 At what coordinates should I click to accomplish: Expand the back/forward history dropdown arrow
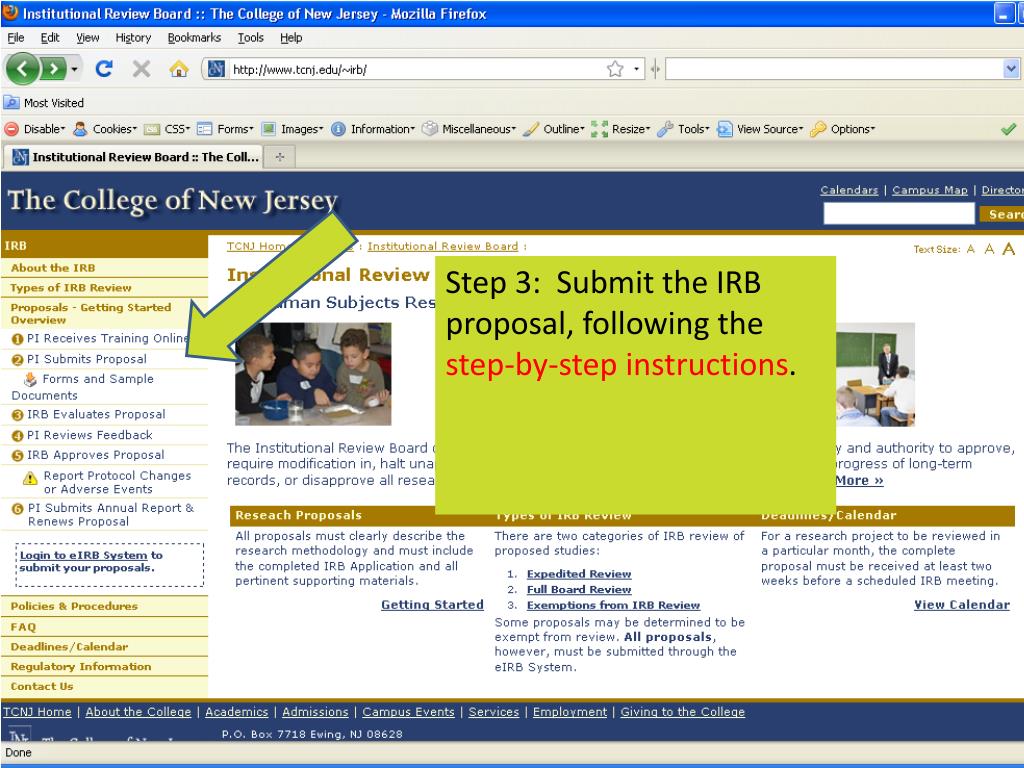[x=74, y=69]
